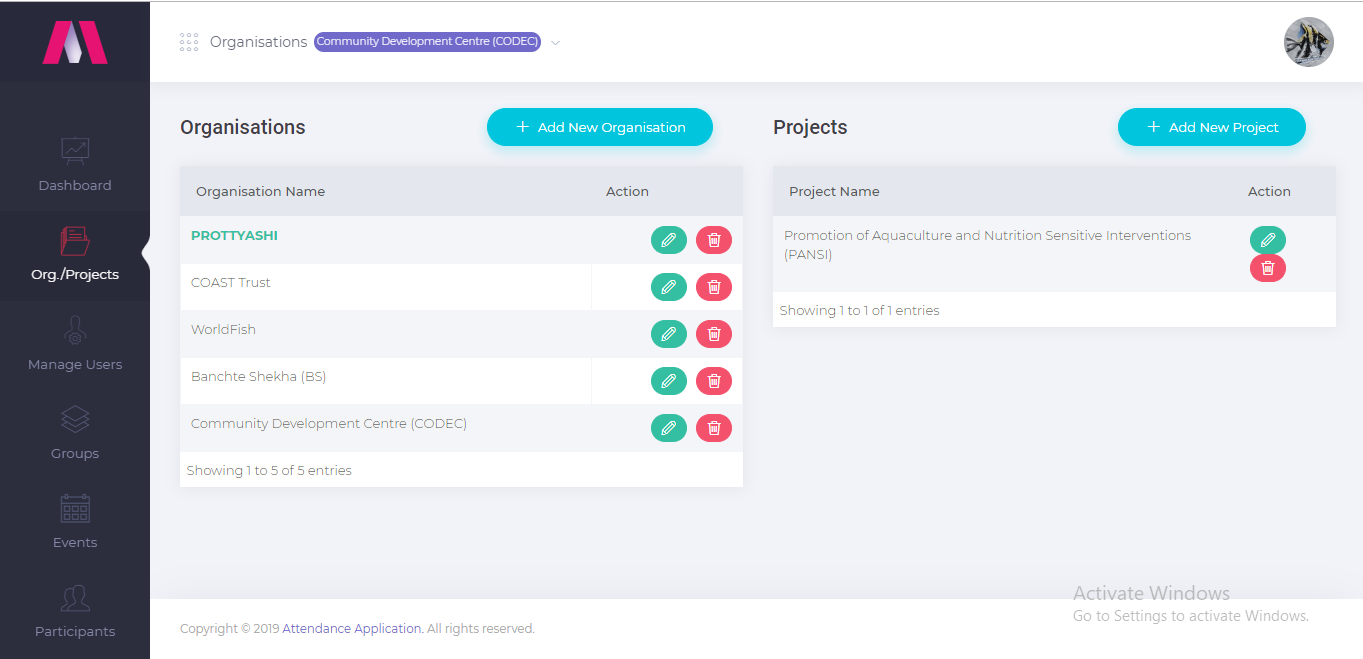This screenshot has width=1363, height=659.
Task: Follow the Attendance Application footer link
Action: click(x=352, y=629)
